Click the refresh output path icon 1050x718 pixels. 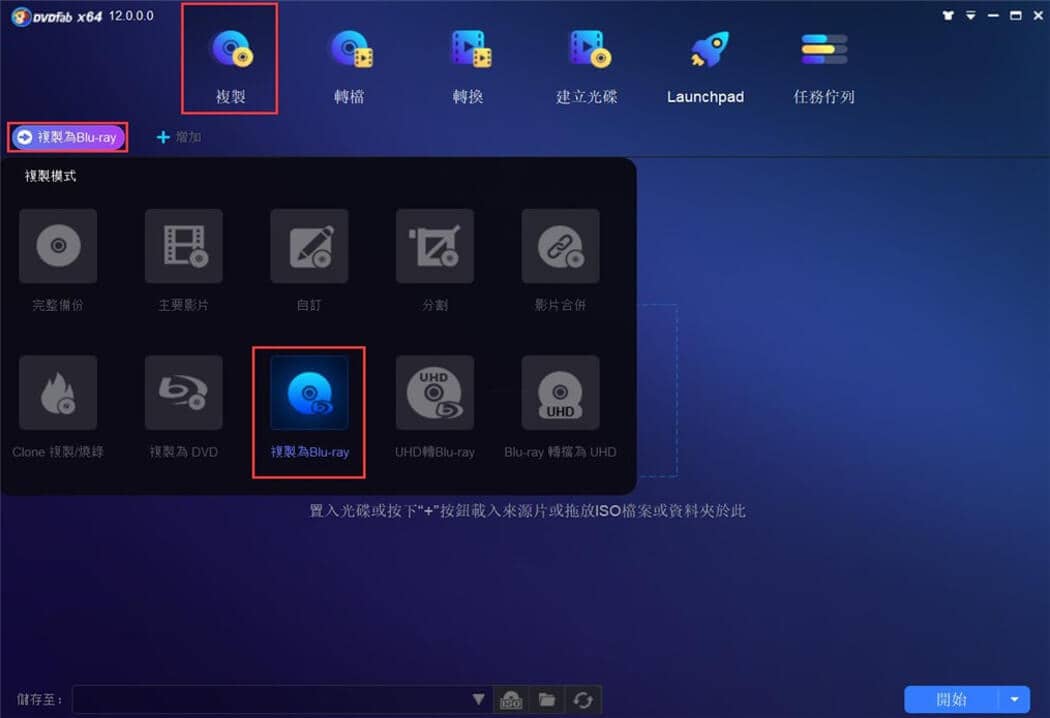coord(583,700)
